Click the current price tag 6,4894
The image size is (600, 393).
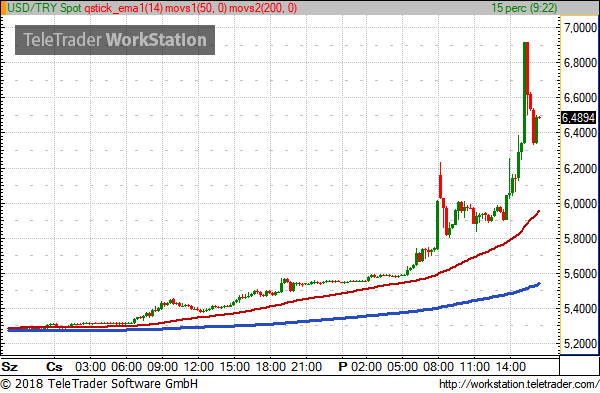pyautogui.click(x=578, y=117)
